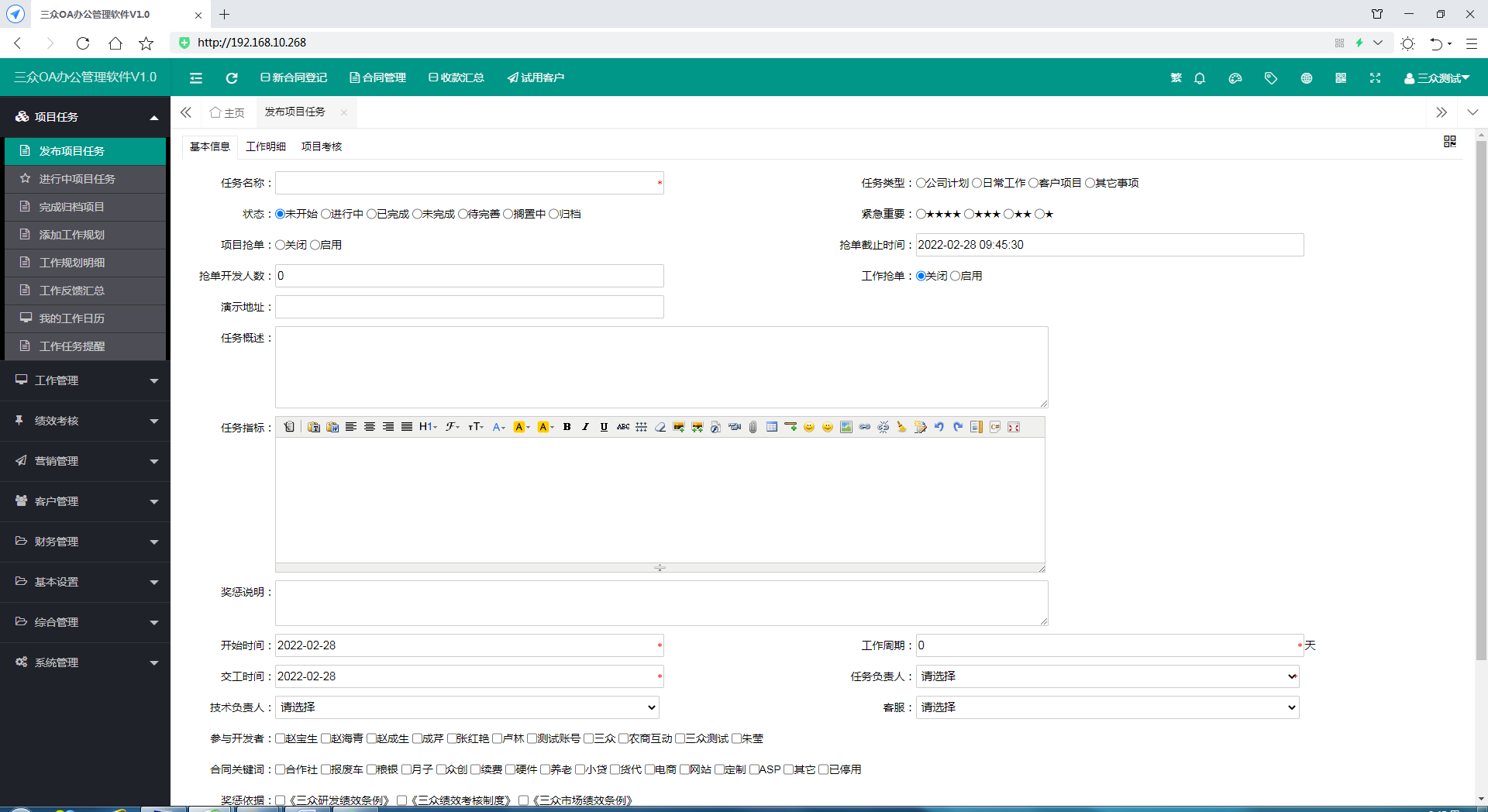The image size is (1488, 812).
Task: Open 收款汇总 in top menu
Action: coord(456,77)
